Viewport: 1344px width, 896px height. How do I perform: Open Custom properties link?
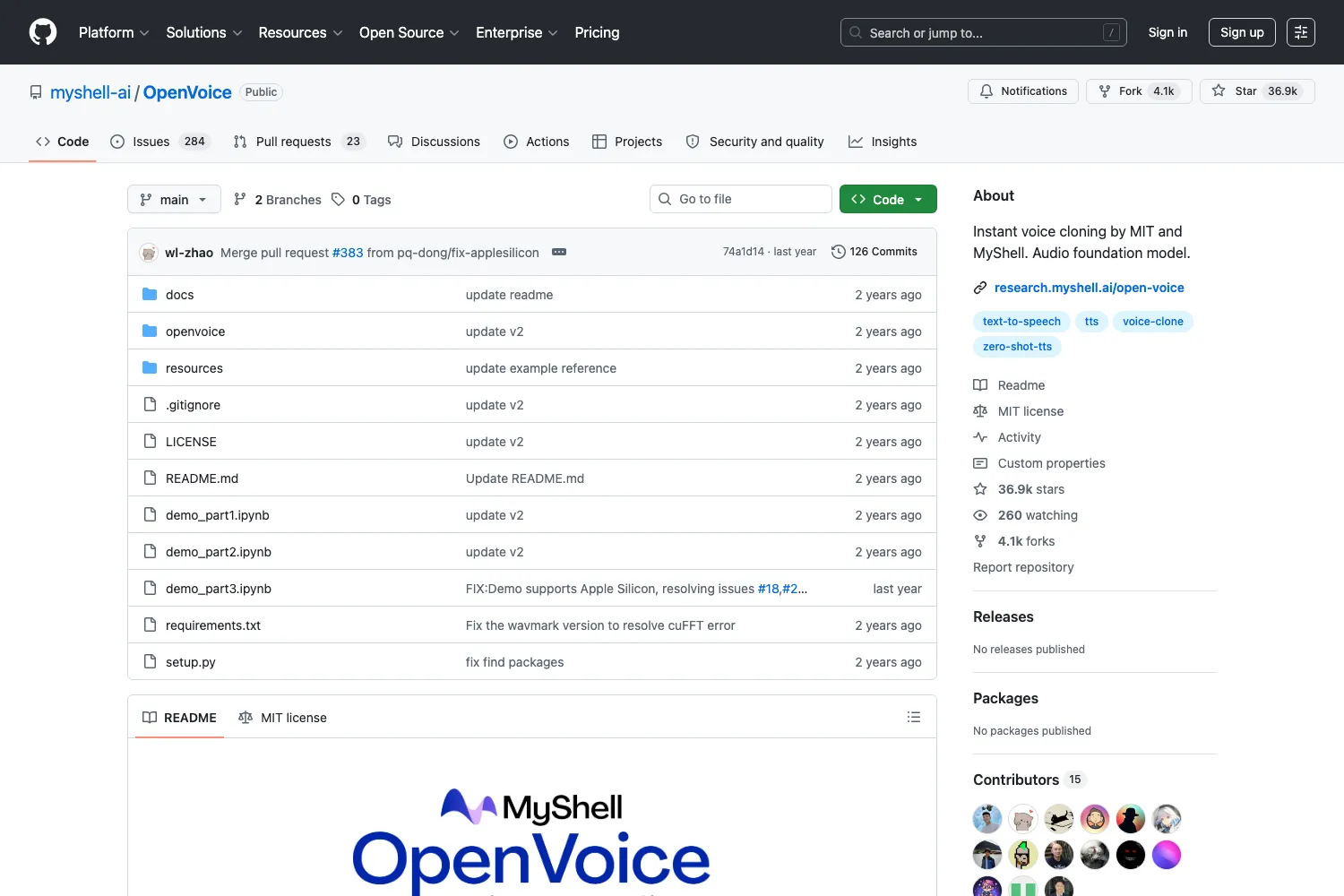point(1039,463)
